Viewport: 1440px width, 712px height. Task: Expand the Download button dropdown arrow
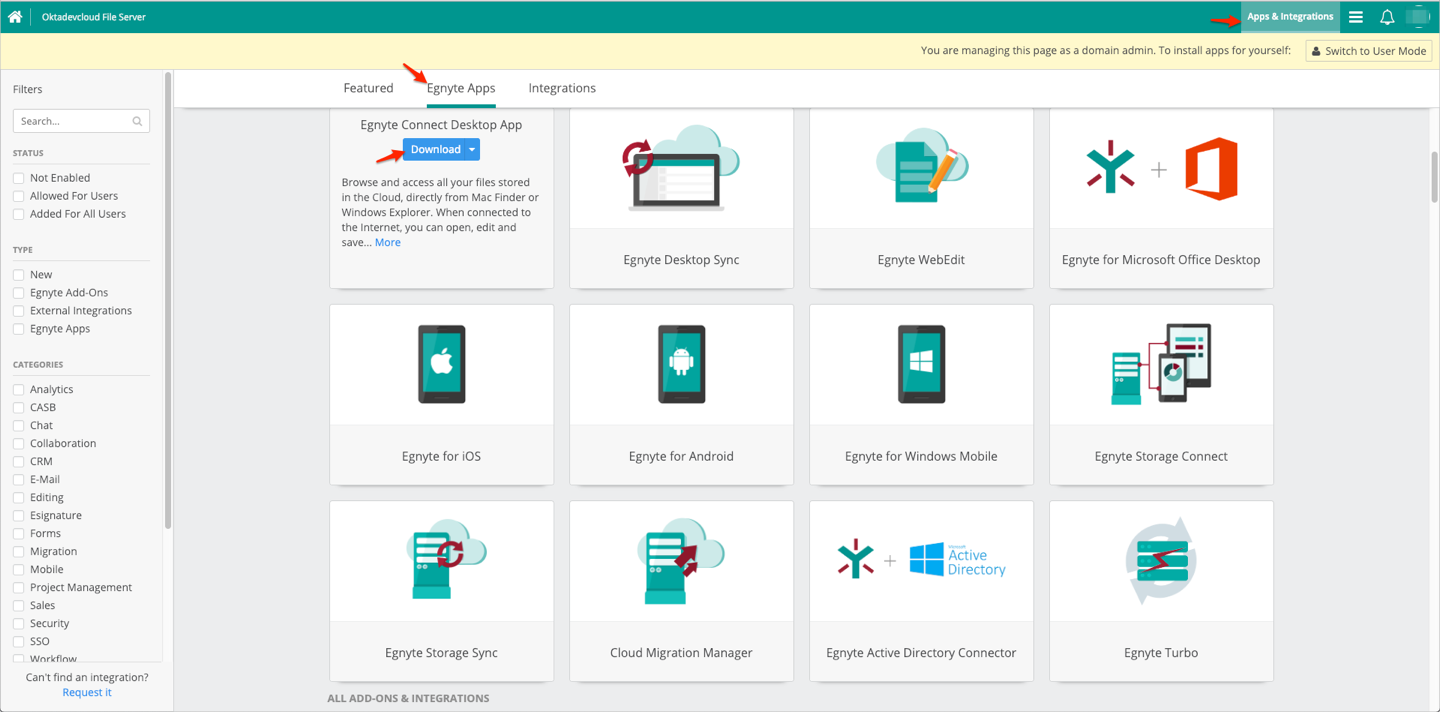point(472,150)
